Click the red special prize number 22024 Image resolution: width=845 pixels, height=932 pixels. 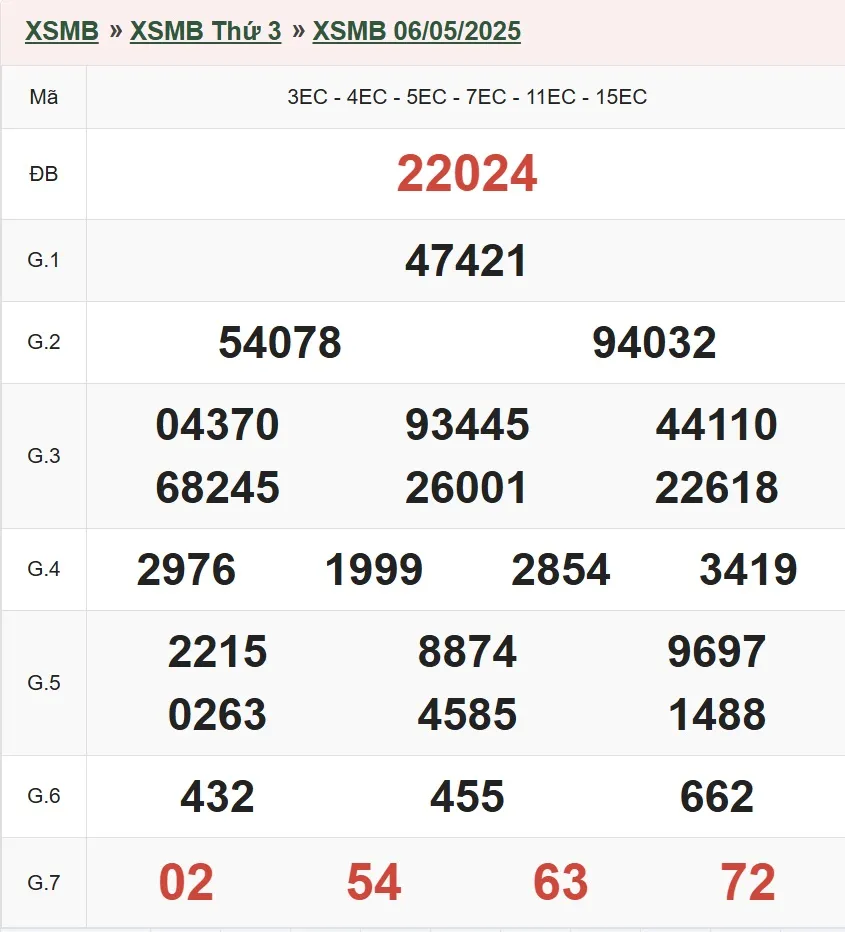point(466,174)
